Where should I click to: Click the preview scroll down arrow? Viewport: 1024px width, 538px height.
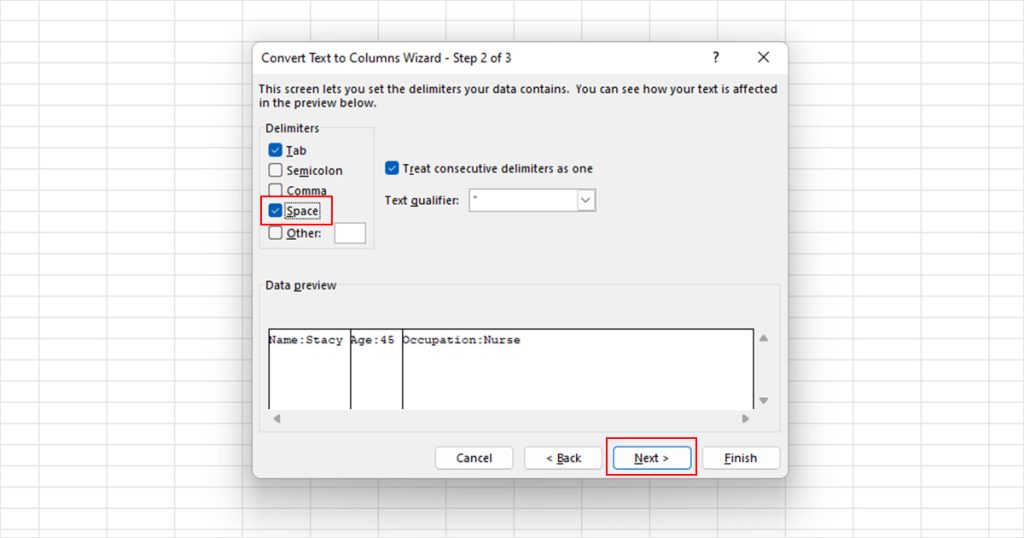pyautogui.click(x=763, y=400)
